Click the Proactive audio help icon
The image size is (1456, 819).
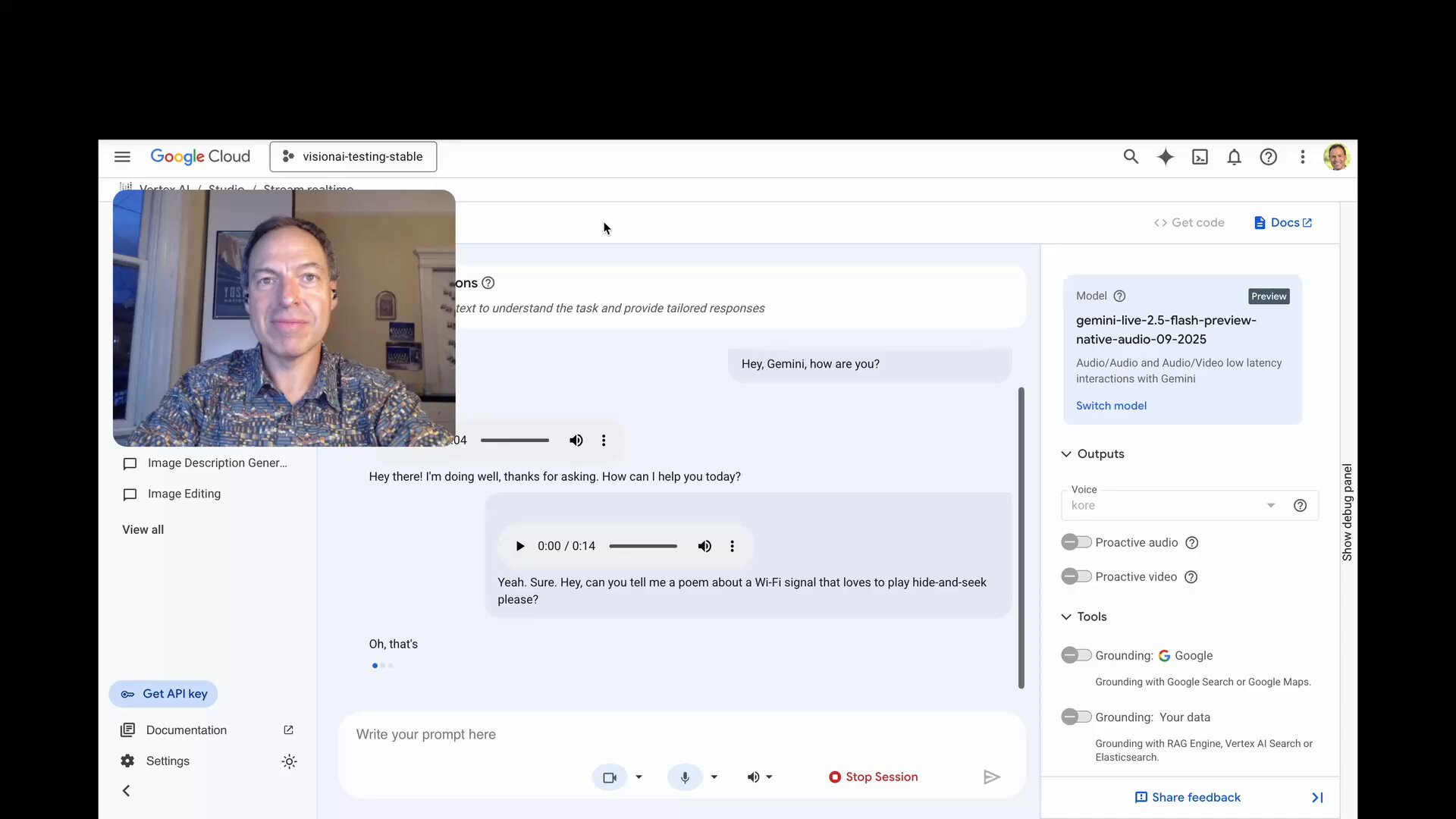(1192, 542)
